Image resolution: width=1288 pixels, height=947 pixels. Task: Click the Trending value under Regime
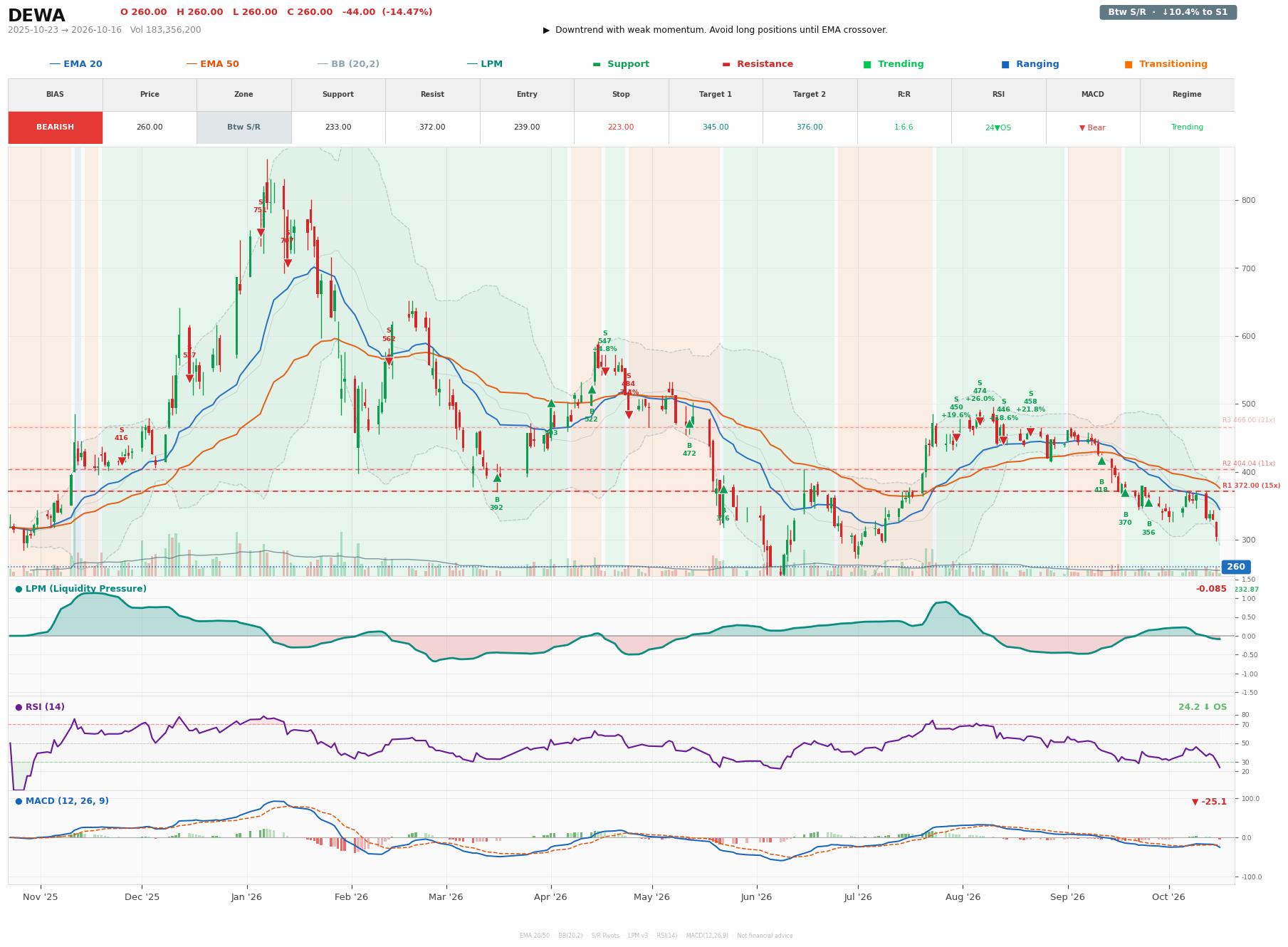click(1187, 127)
